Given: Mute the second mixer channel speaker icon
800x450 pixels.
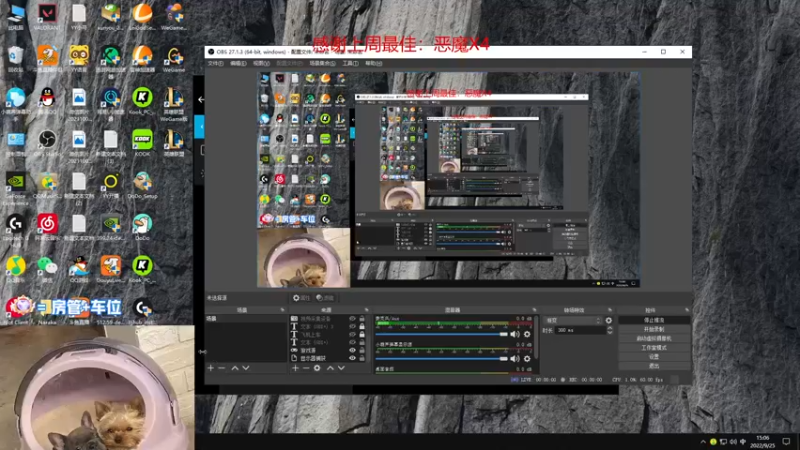Looking at the screenshot, I should click(x=515, y=359).
